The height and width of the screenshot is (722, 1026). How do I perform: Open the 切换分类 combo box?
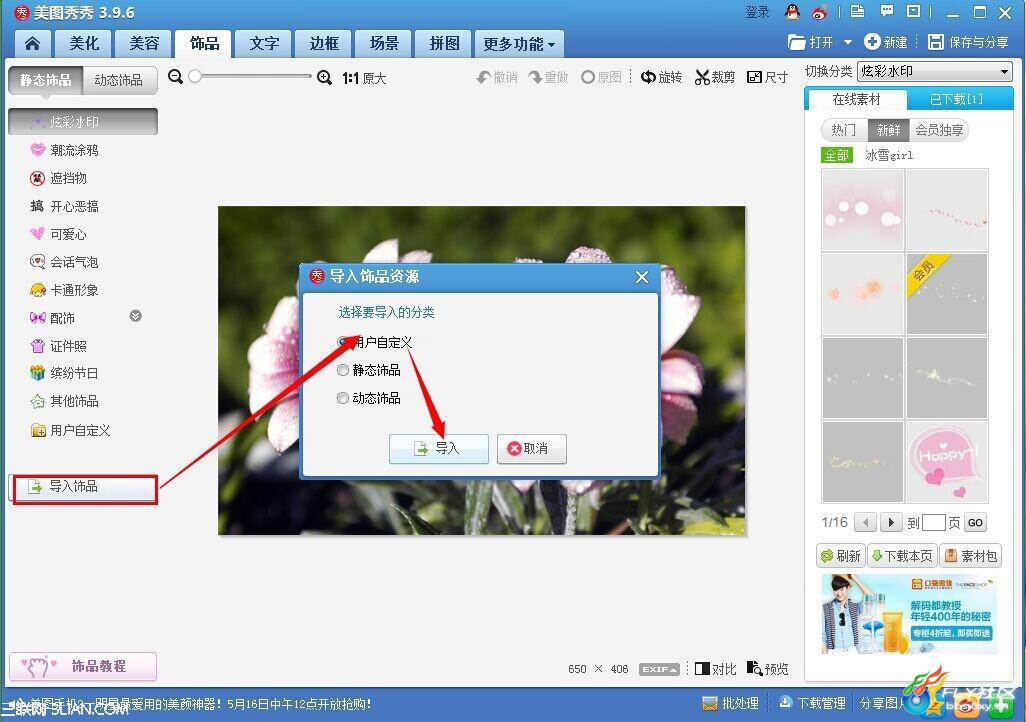click(x=935, y=71)
